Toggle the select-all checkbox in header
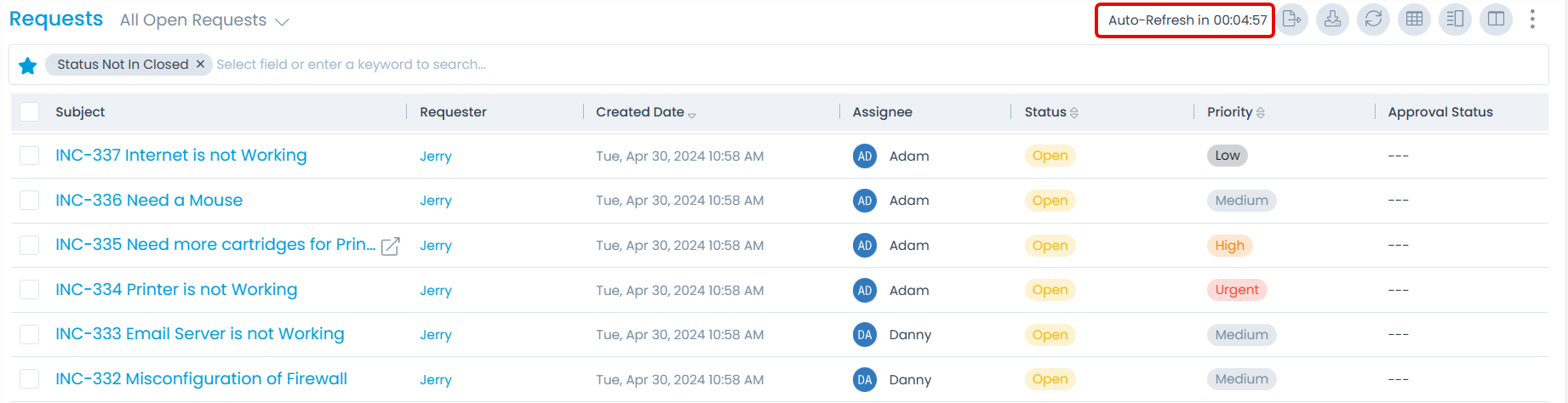 pyautogui.click(x=30, y=111)
